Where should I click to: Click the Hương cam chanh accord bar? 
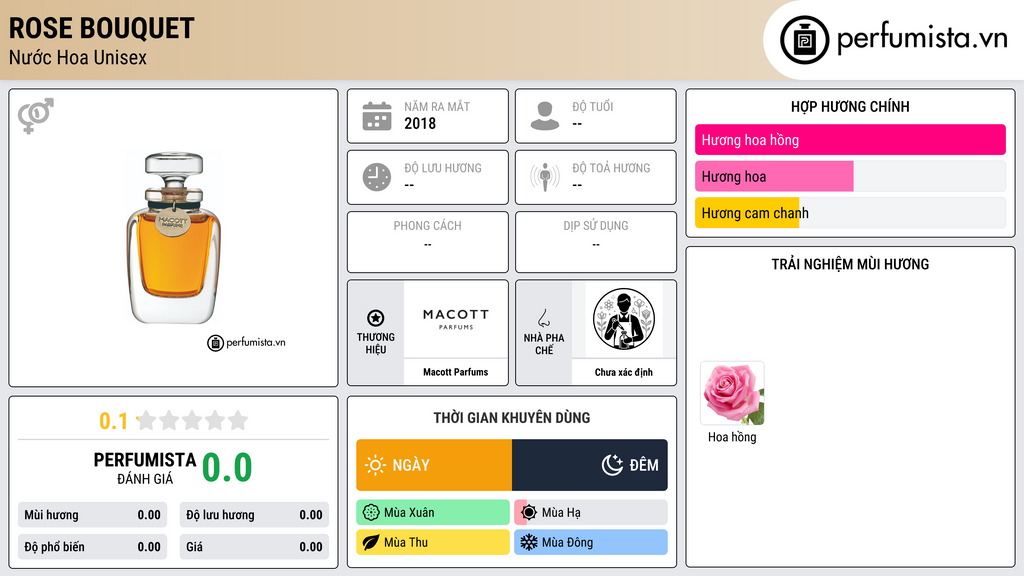pos(850,213)
